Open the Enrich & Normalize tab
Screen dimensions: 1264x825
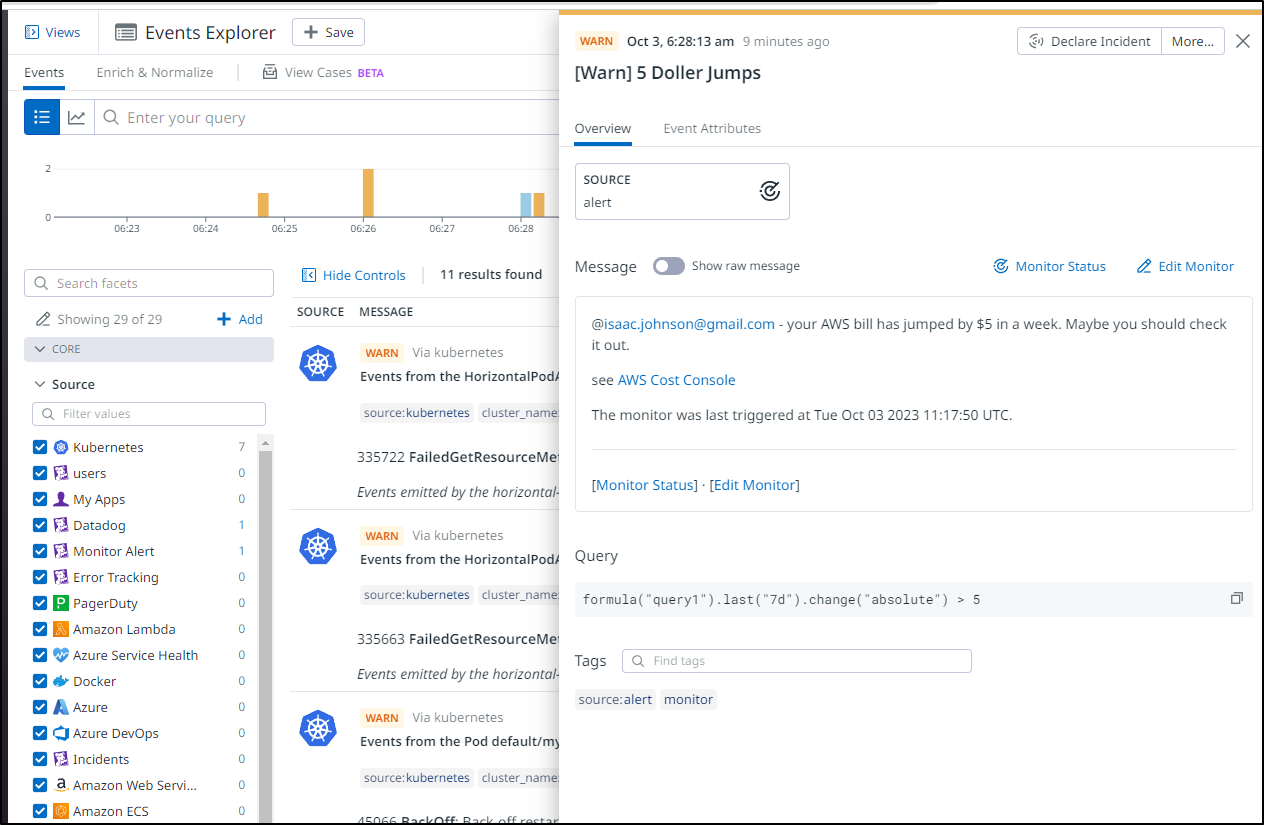tap(155, 73)
